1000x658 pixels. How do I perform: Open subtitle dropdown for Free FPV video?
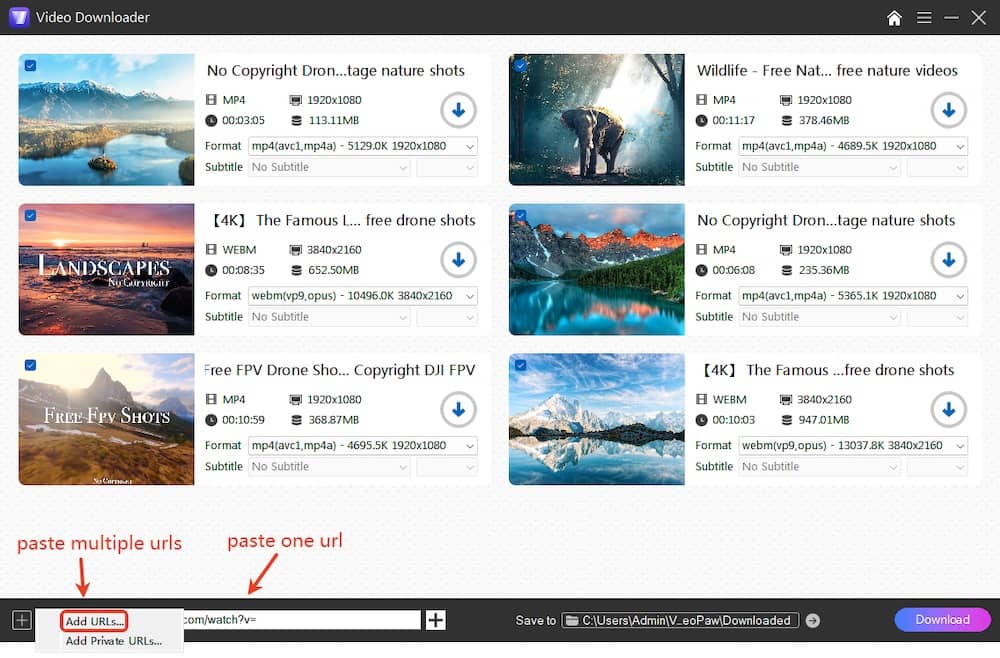pos(329,467)
